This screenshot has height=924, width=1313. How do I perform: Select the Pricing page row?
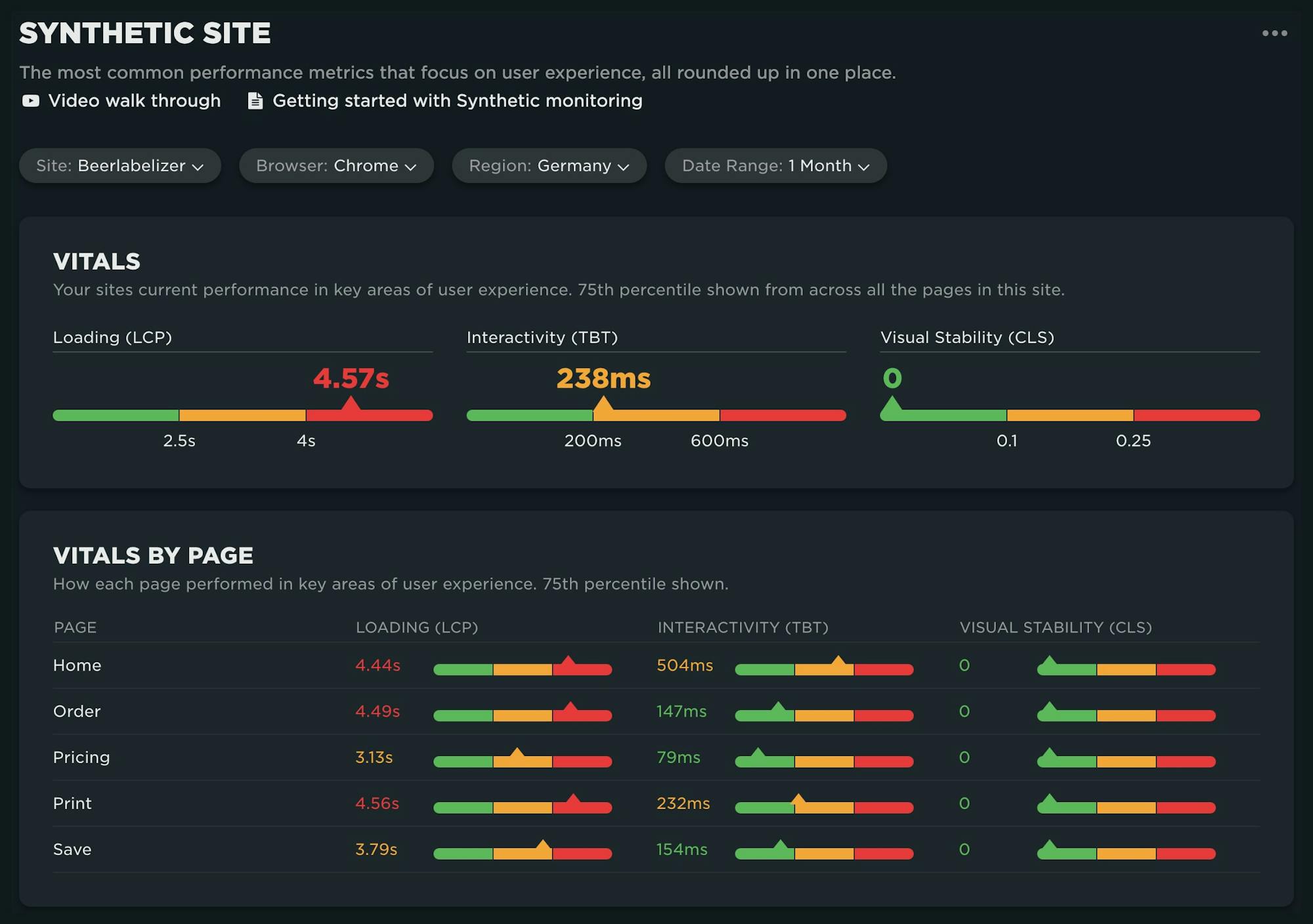pyautogui.click(x=81, y=757)
